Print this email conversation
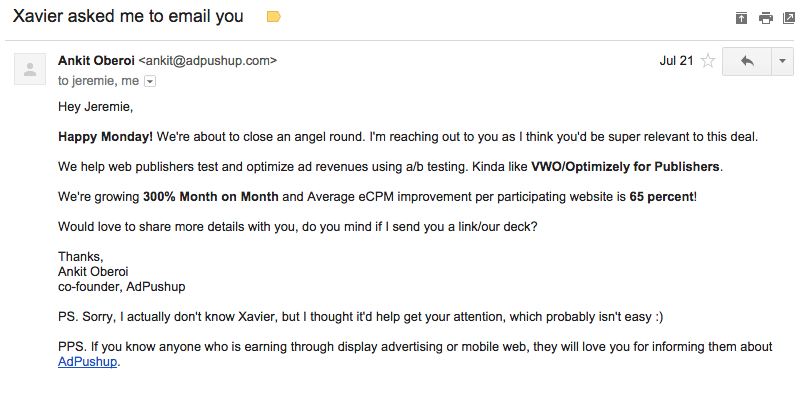The width and height of the screenshot is (803, 401). pos(765,17)
